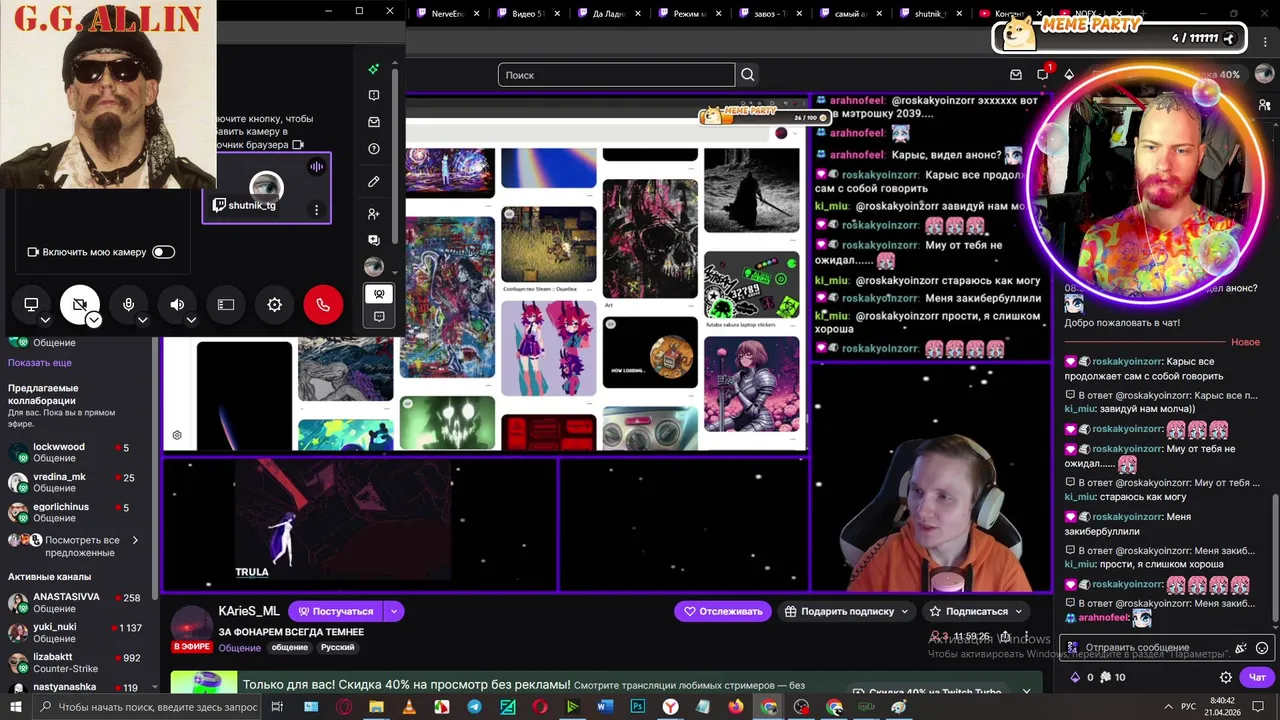The height and width of the screenshot is (720, 1280).
Task: Expand the microphone options arrow
Action: coord(142,320)
